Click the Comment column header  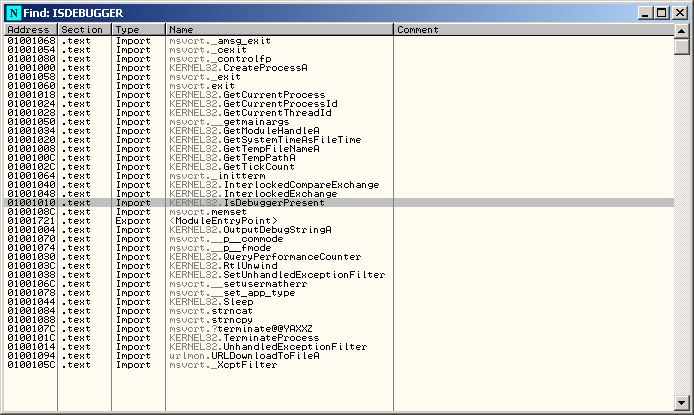coord(532,30)
